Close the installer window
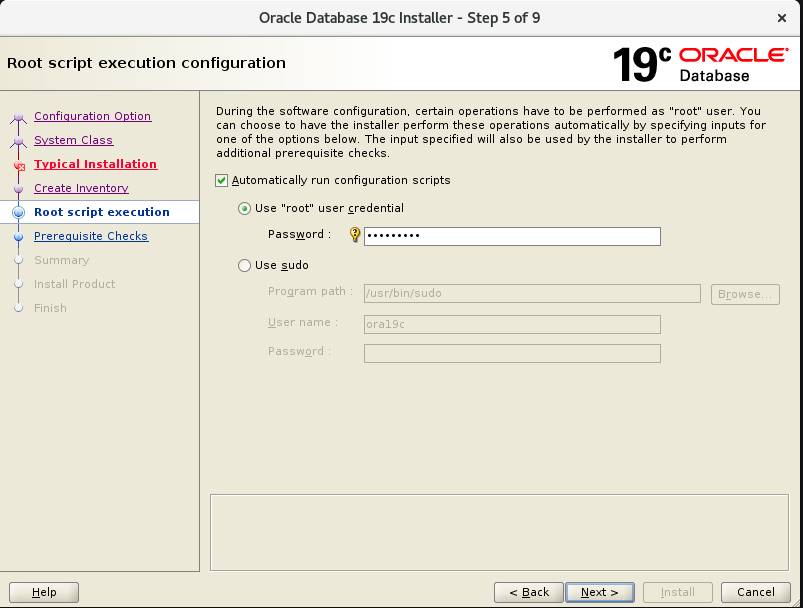The image size is (803, 608). click(x=781, y=18)
